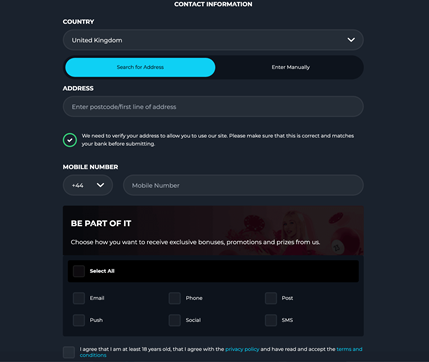
Task: Switch to Enter Manually tab
Action: click(x=290, y=67)
